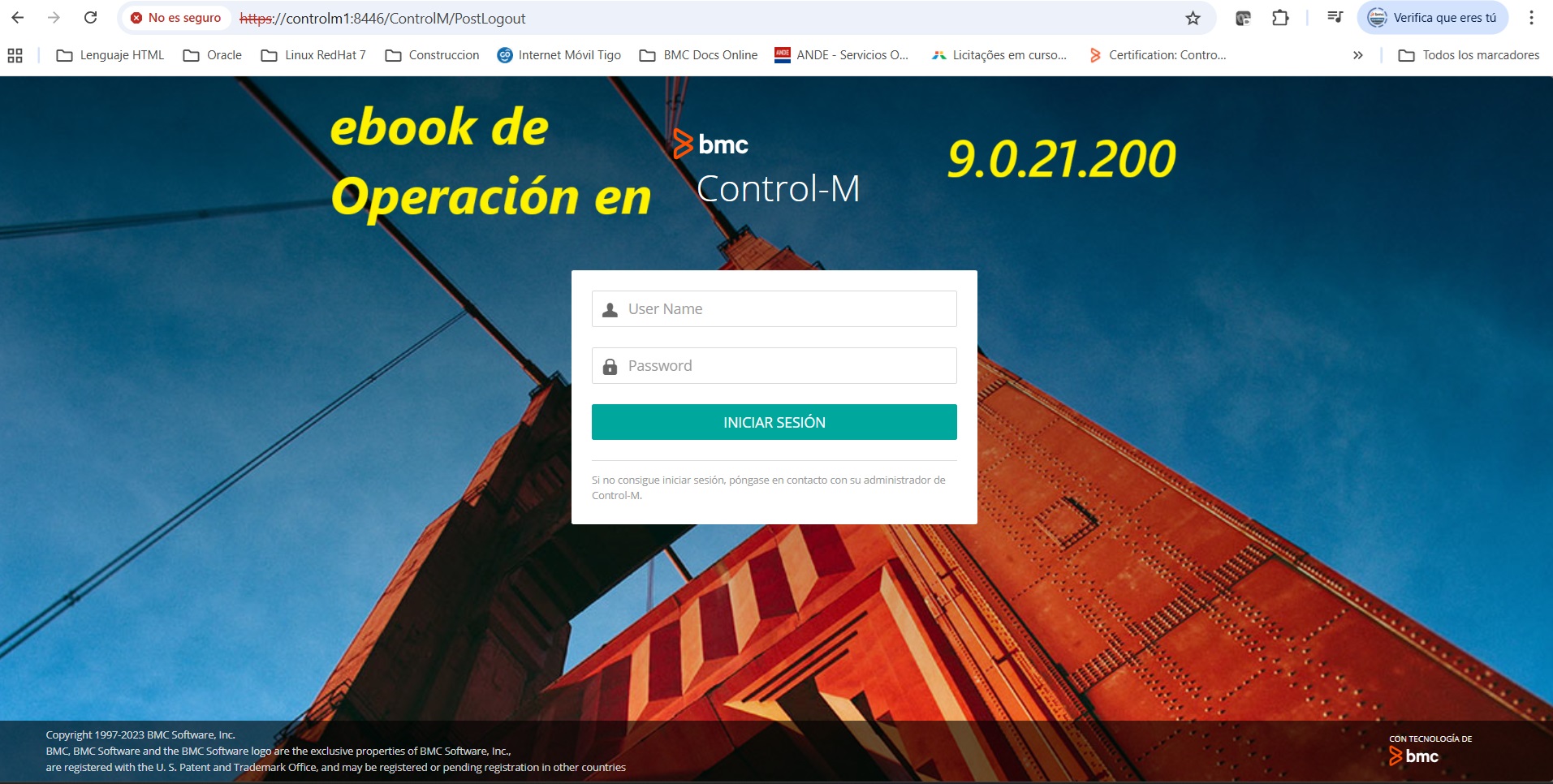
Task: Open the apps grid icon beside bookmarks
Action: pyautogui.click(x=15, y=54)
